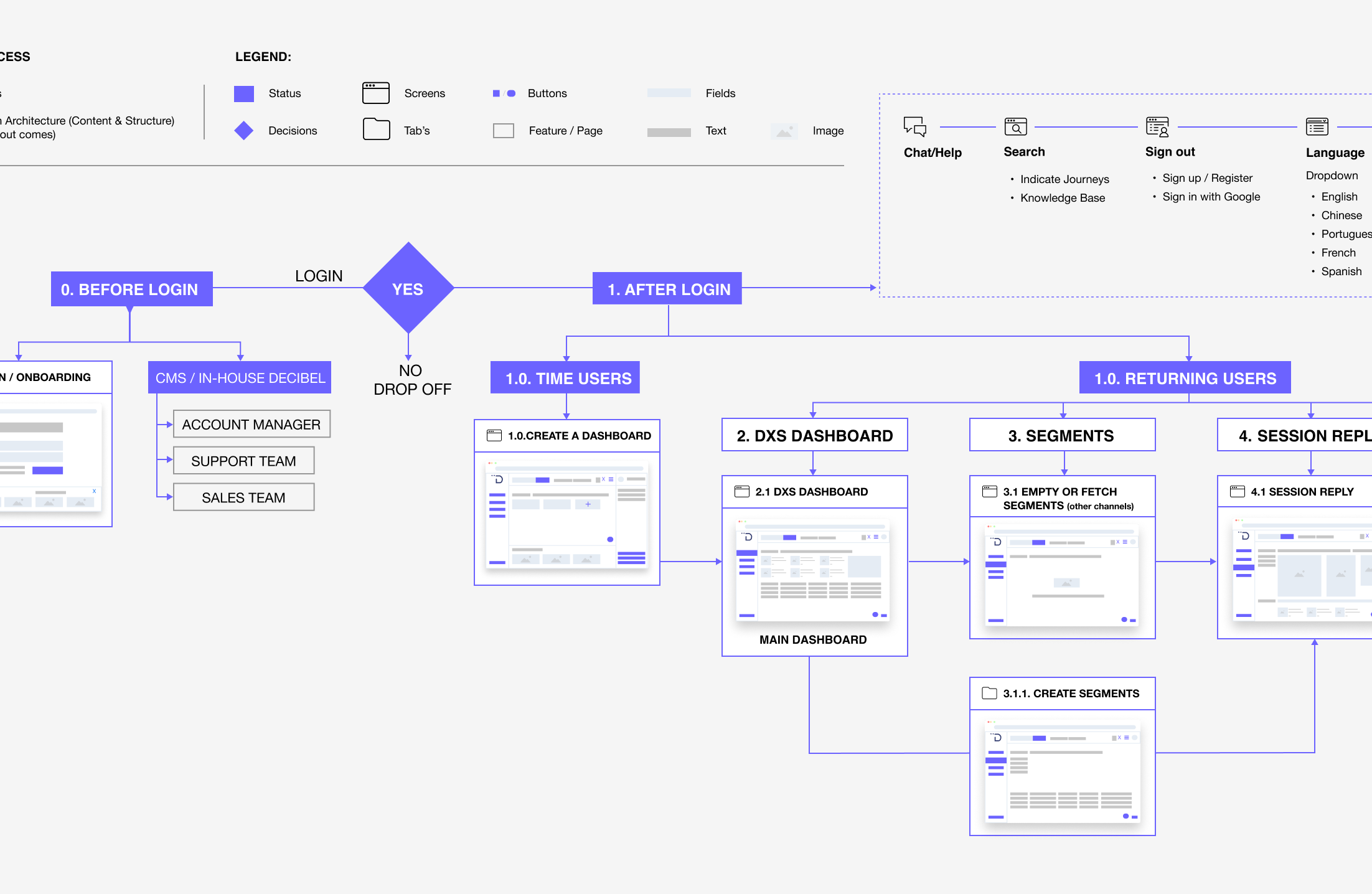1372x894 pixels.
Task: Click the Status purple square swatch
Action: 244,93
